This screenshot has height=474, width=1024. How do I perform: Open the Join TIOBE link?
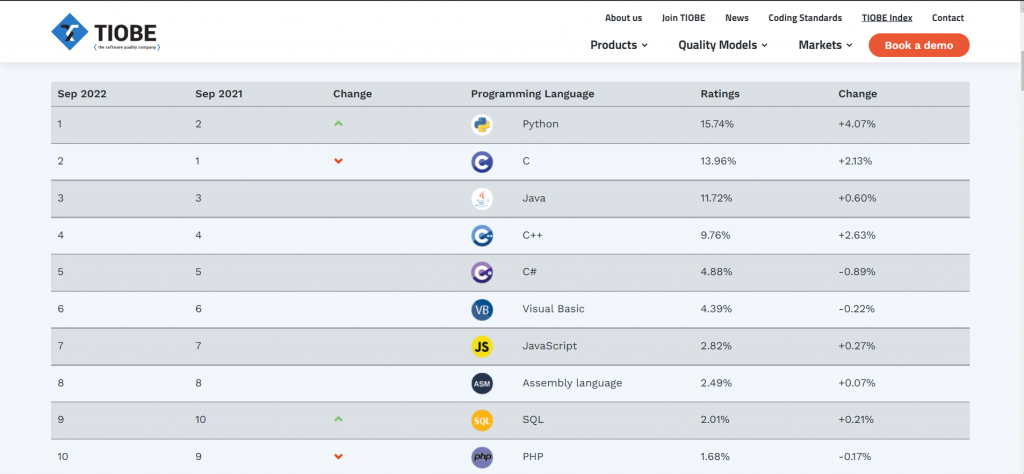pos(683,18)
